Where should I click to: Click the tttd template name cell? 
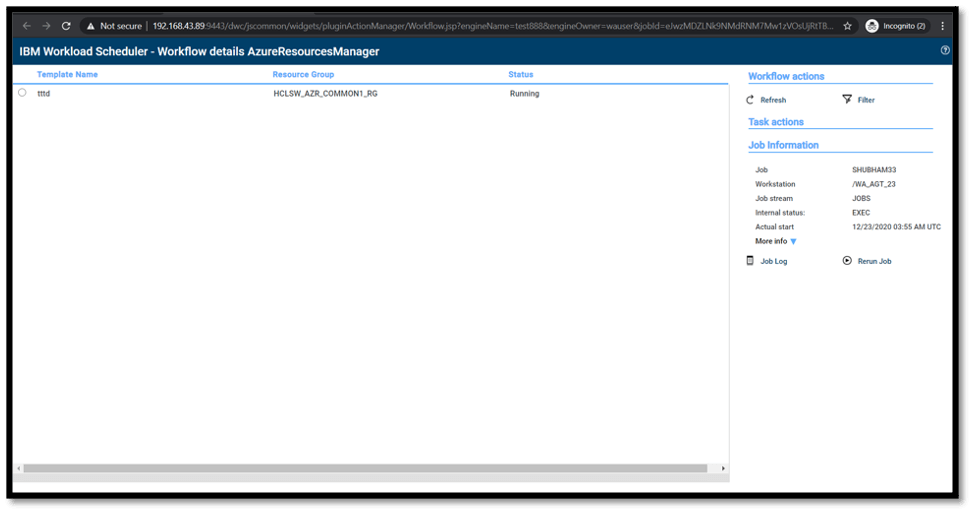pos(43,94)
